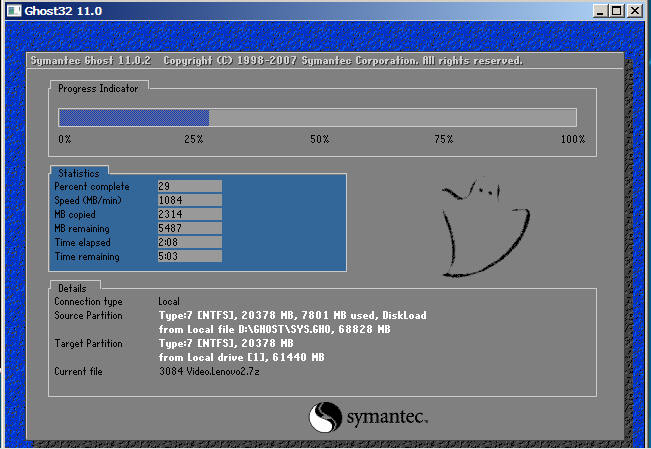Select the Details group label
Screen dimensions: 651x449
[x=72, y=288]
